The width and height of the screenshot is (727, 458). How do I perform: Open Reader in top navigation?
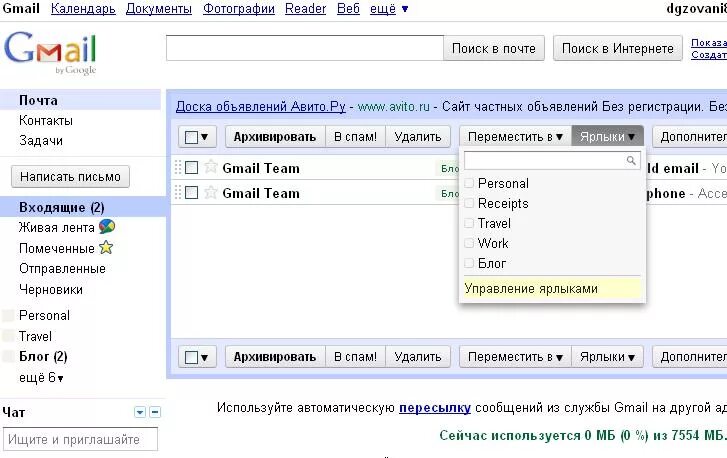[x=305, y=8]
